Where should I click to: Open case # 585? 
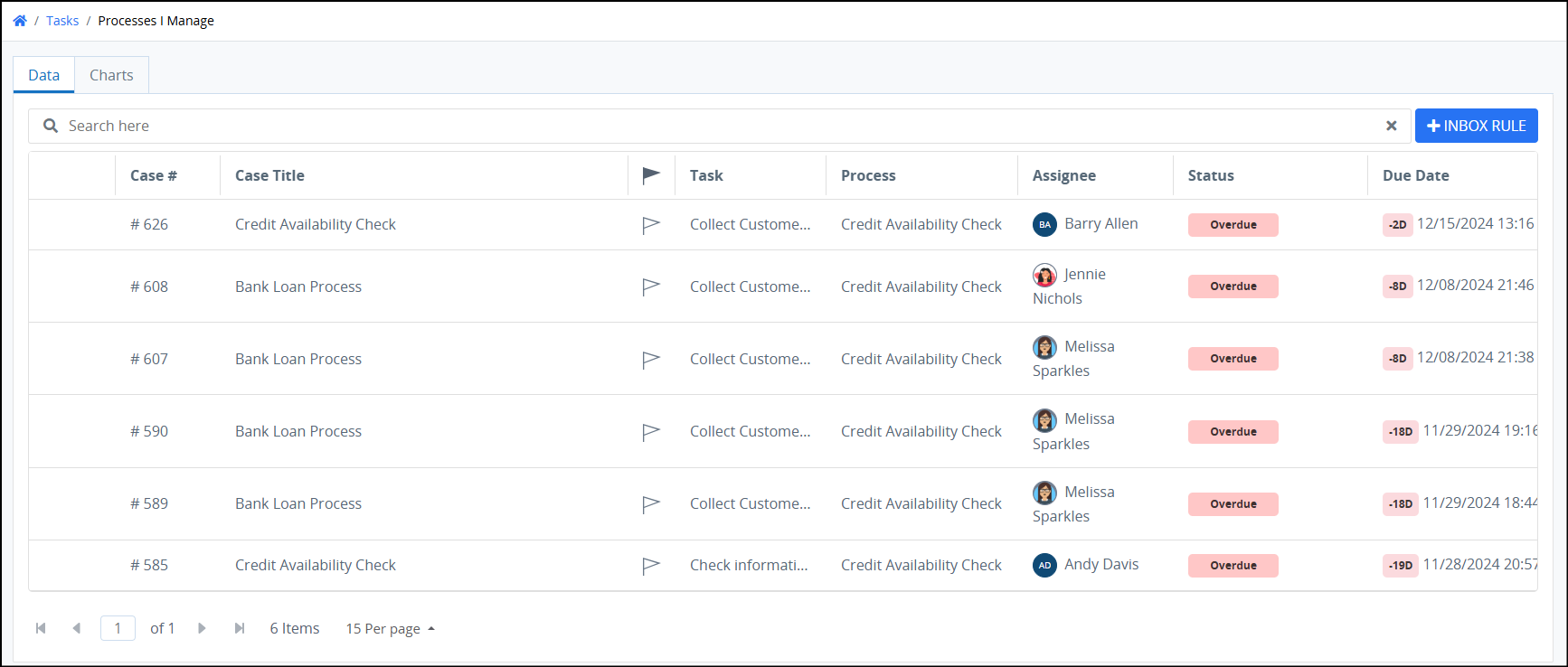(x=149, y=565)
